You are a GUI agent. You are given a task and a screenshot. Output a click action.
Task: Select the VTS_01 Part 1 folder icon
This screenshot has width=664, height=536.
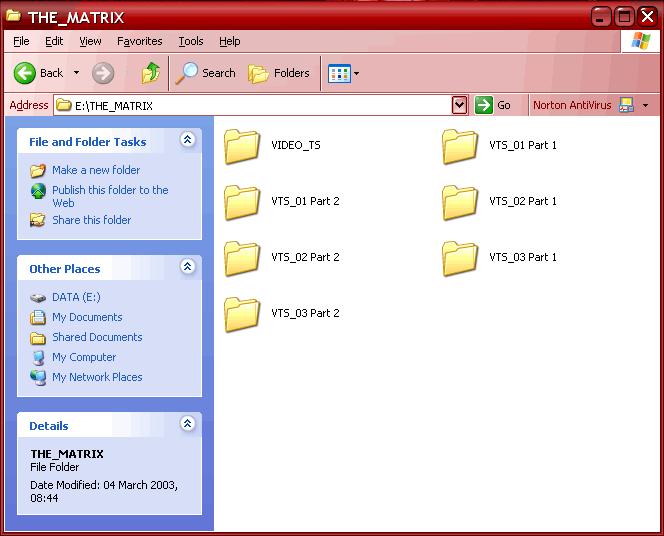(x=460, y=146)
